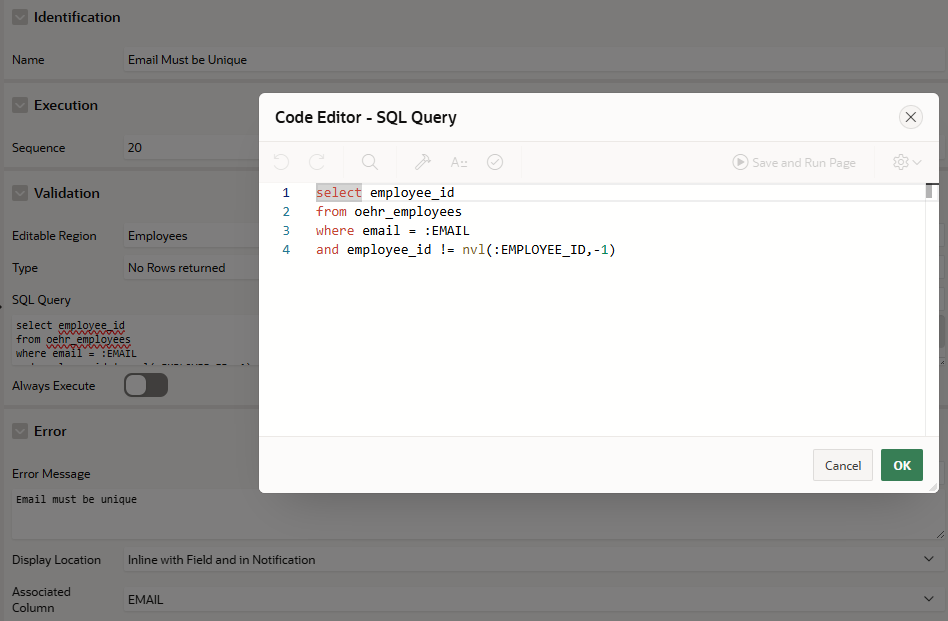Image resolution: width=948 pixels, height=621 pixels.
Task: Click the 'Always Execute' label
Action: coord(54,385)
